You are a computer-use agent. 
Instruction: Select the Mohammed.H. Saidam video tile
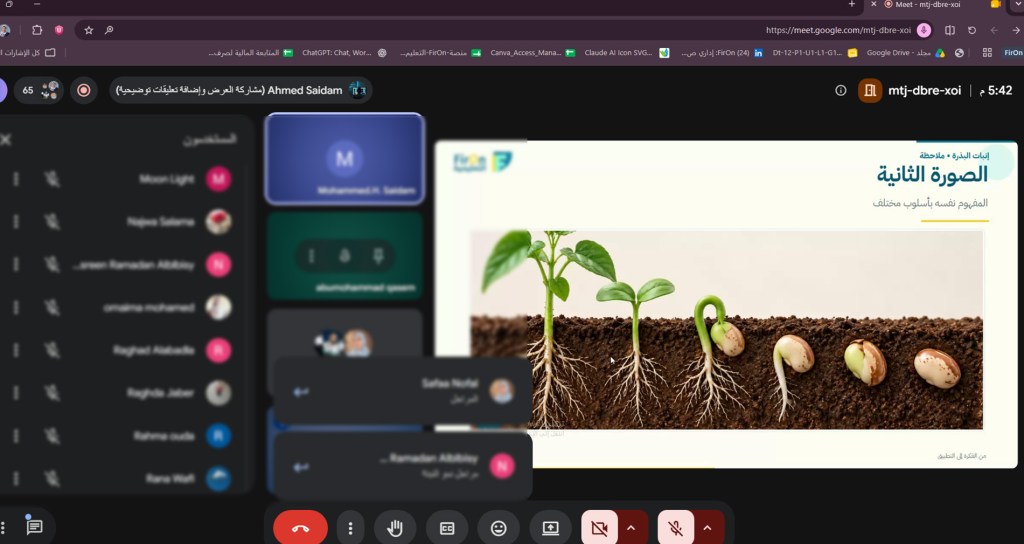345,159
